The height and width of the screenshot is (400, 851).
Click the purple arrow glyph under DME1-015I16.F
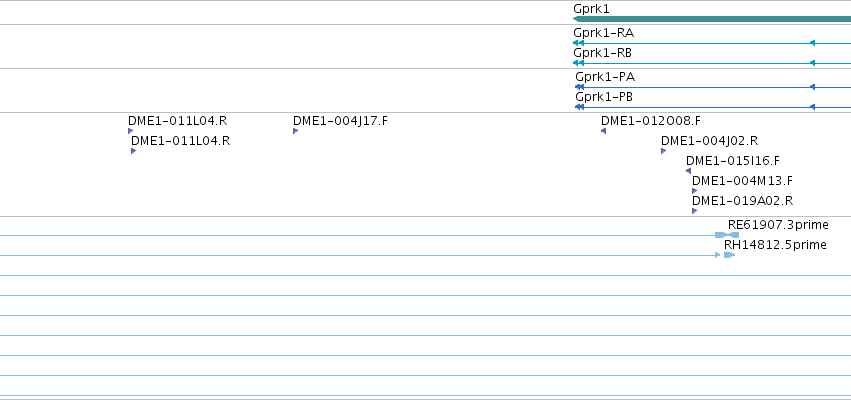[x=688, y=171]
